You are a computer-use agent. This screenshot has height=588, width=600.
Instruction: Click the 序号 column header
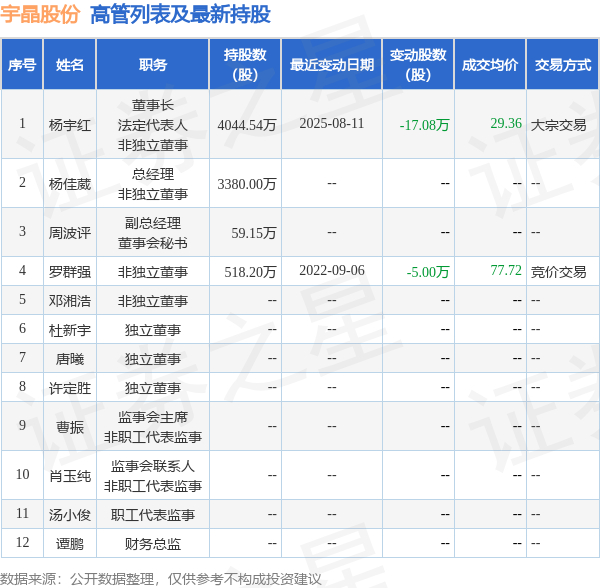tap(22, 65)
